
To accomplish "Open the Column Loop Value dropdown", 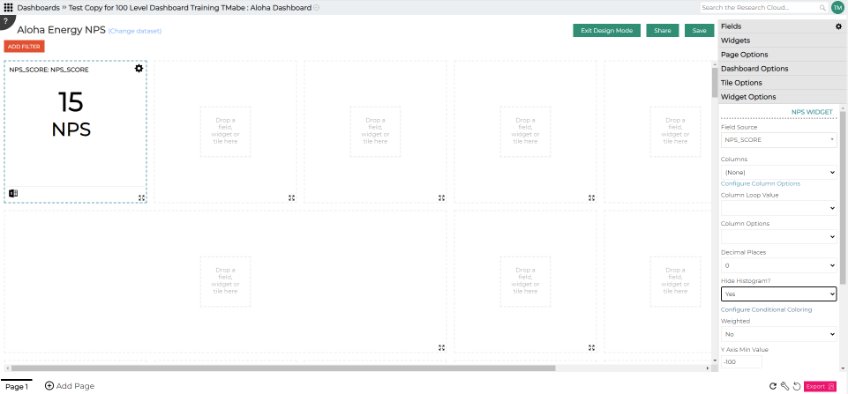I will [x=779, y=208].
